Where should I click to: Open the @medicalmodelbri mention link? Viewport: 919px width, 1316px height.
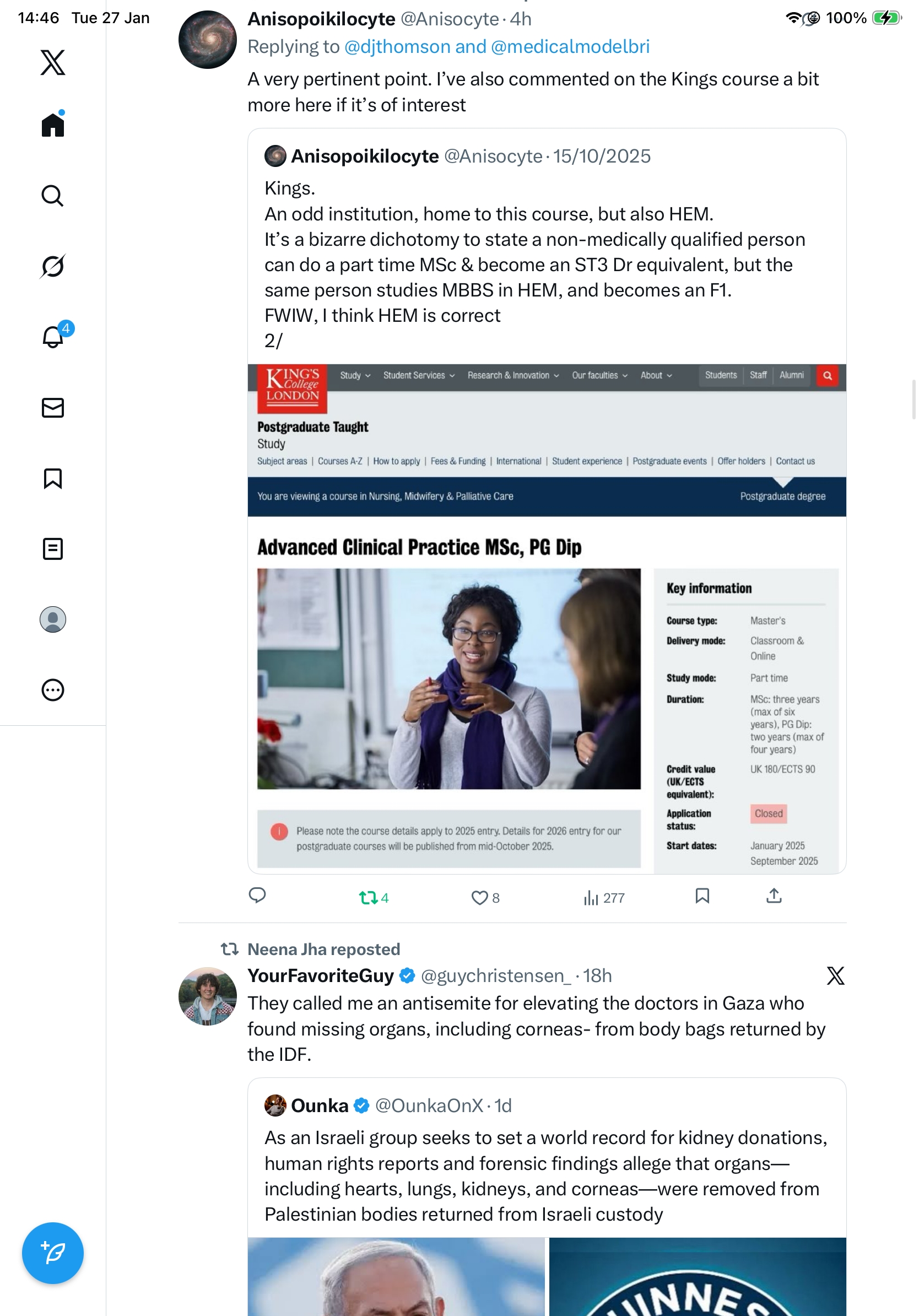pos(570,46)
